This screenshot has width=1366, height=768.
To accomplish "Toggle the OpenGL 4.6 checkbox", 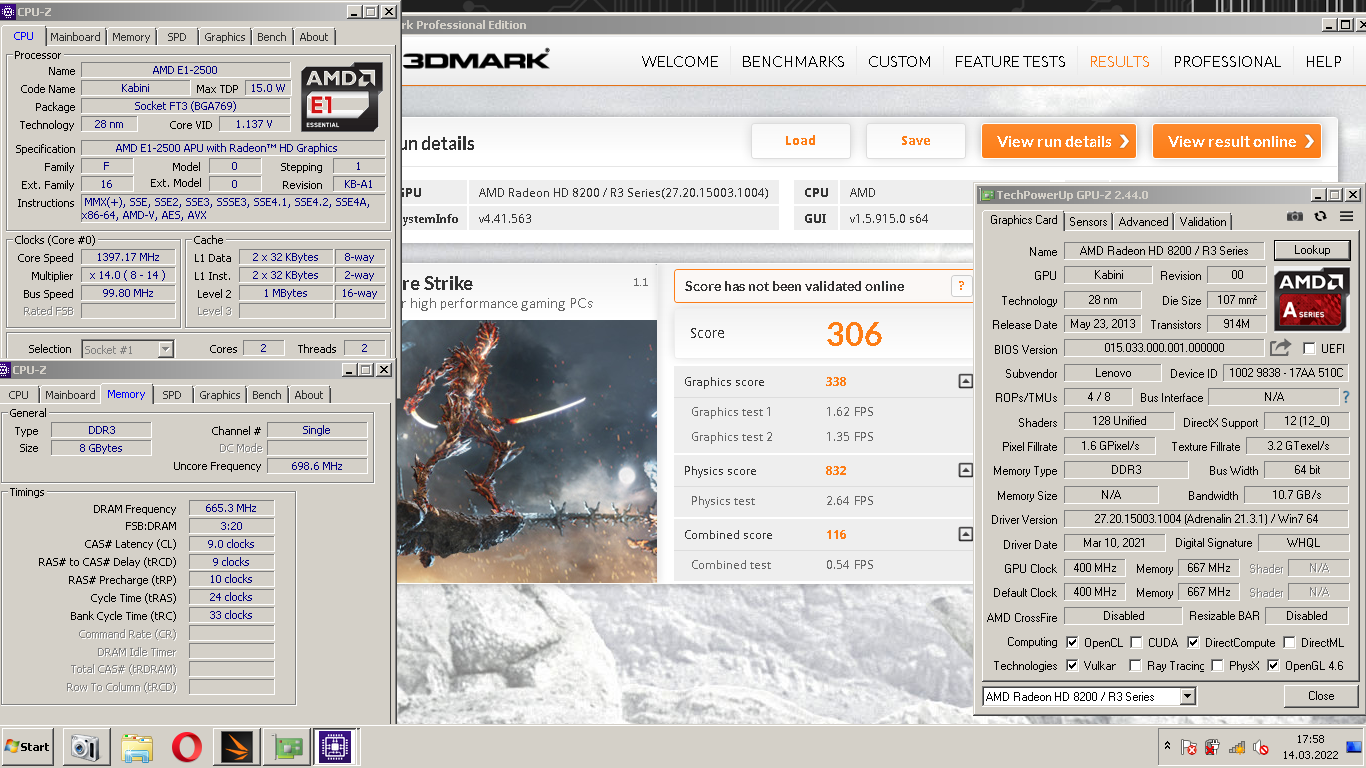I will (1273, 665).
